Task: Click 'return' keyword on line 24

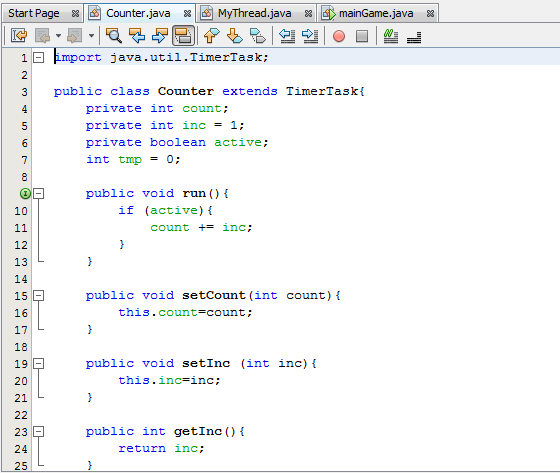Action: (x=142, y=448)
